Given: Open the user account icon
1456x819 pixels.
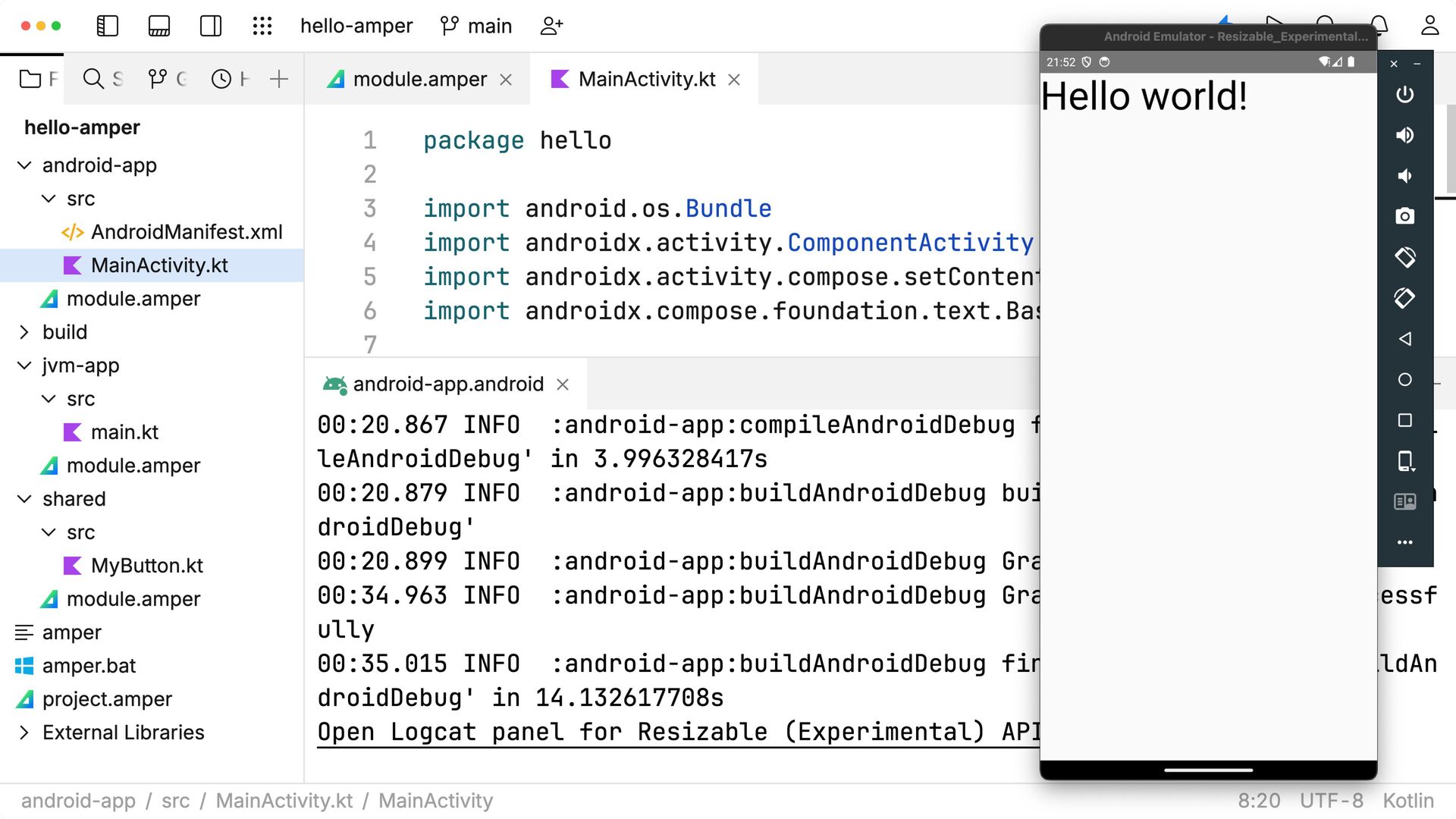Looking at the screenshot, I should pyautogui.click(x=1429, y=26).
